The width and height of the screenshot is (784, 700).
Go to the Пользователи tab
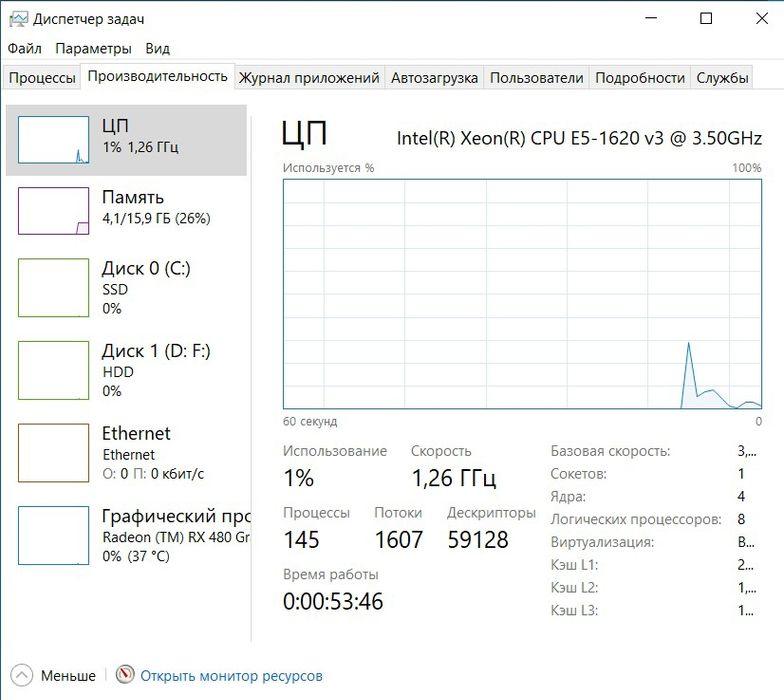[x=536, y=78]
